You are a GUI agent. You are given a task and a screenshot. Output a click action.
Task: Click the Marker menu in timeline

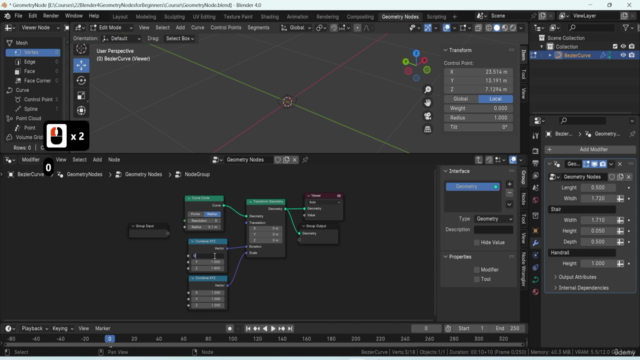pos(102,329)
